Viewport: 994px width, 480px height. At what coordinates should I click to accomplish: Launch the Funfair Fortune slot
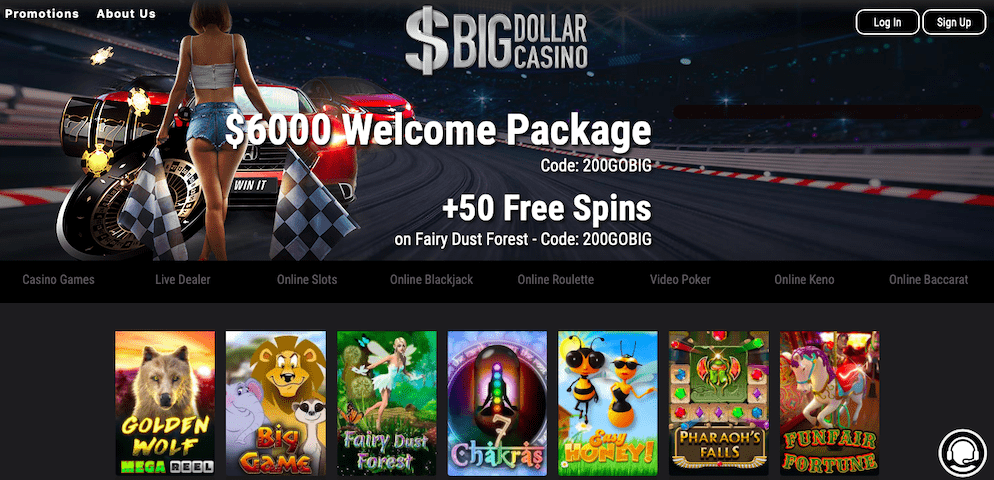coord(829,403)
